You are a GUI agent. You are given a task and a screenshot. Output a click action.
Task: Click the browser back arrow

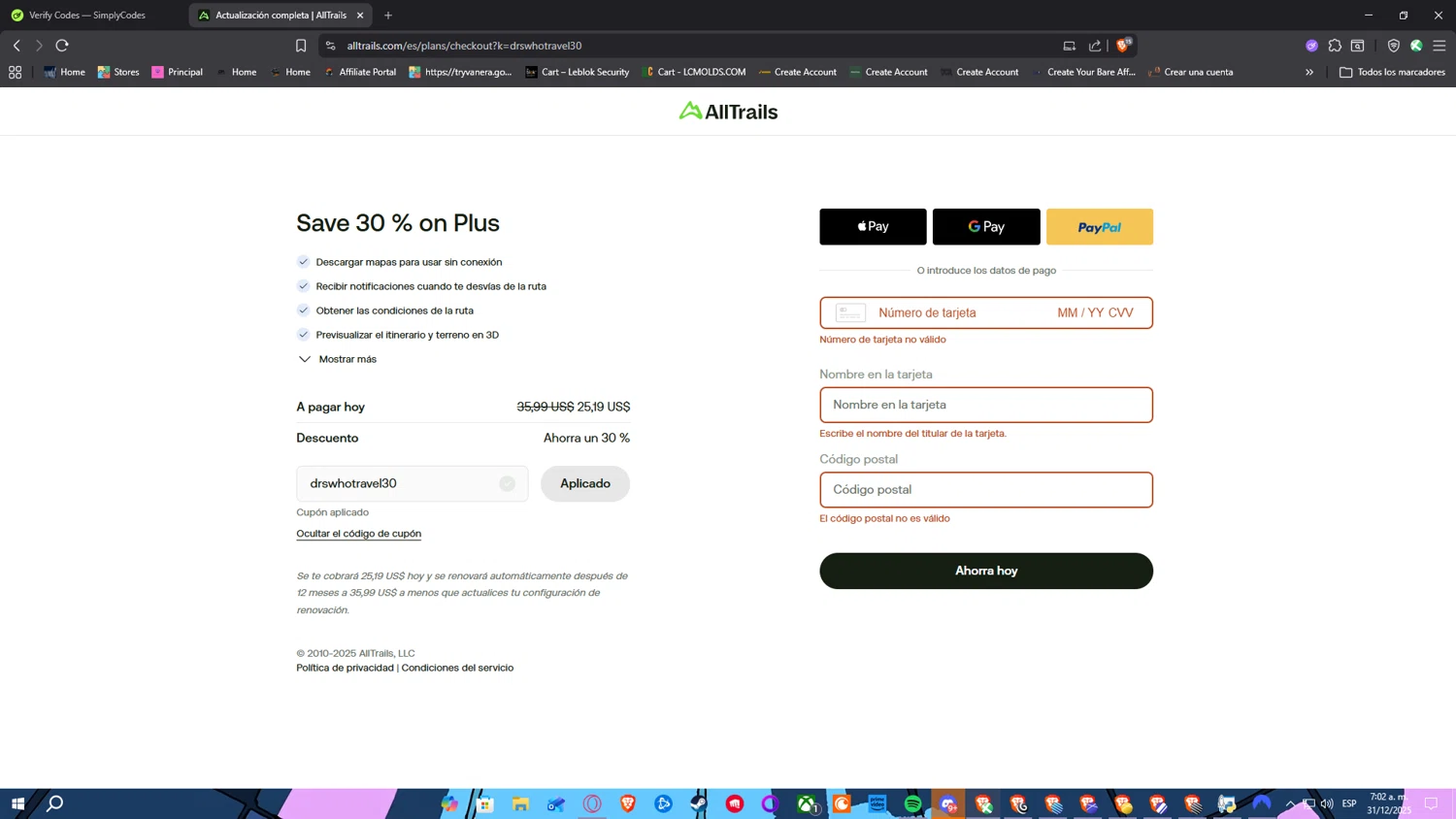(17, 46)
